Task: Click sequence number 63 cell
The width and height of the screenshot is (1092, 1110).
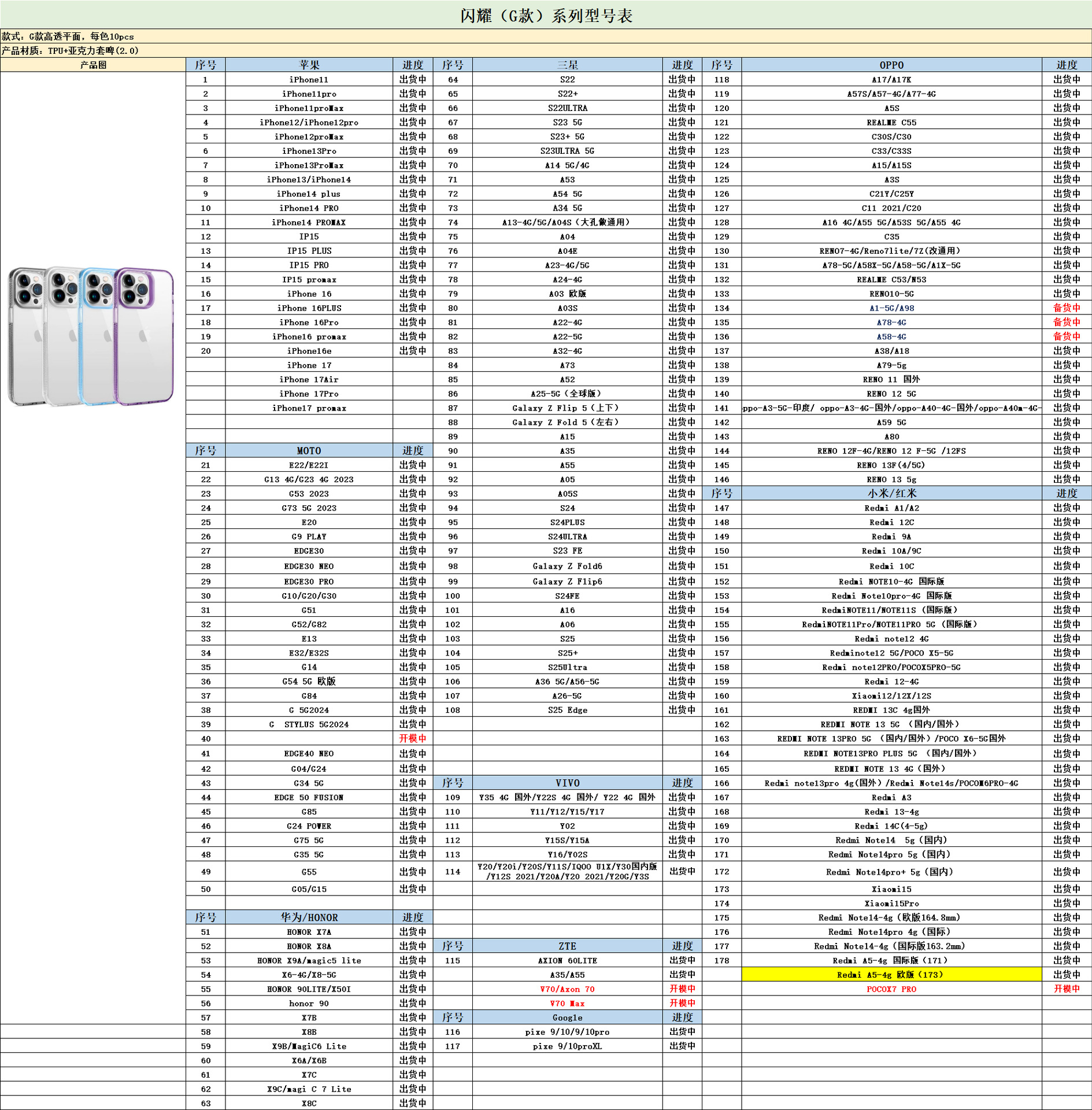Action: [206, 1103]
